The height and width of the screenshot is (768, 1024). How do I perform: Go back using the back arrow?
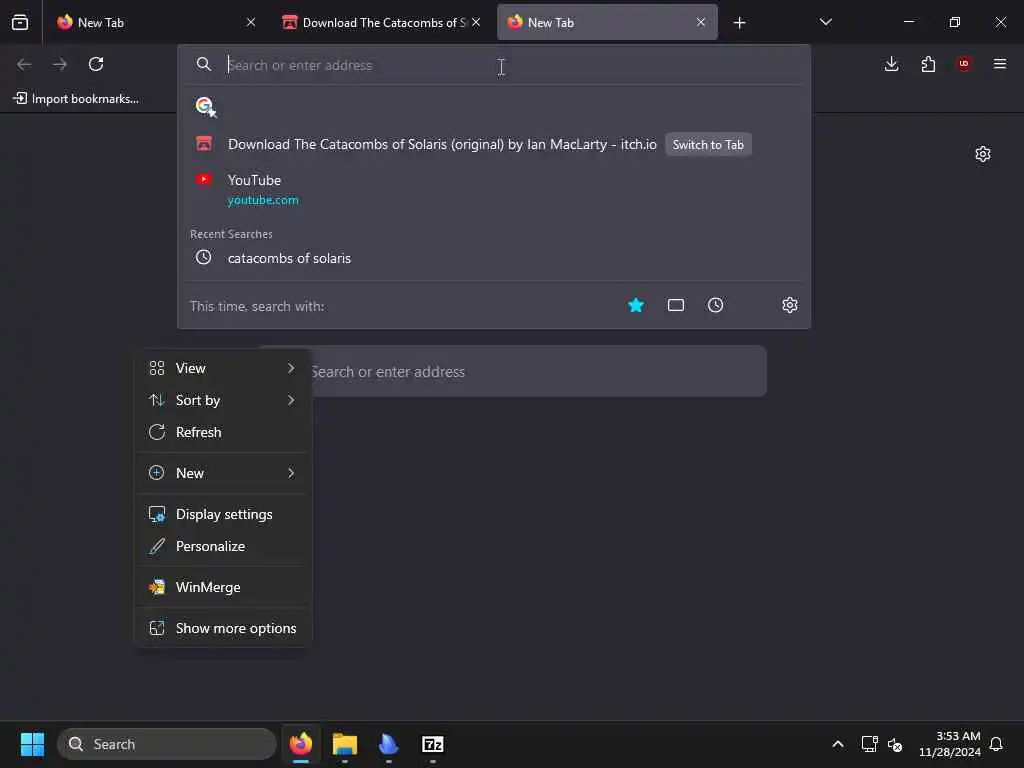(24, 64)
